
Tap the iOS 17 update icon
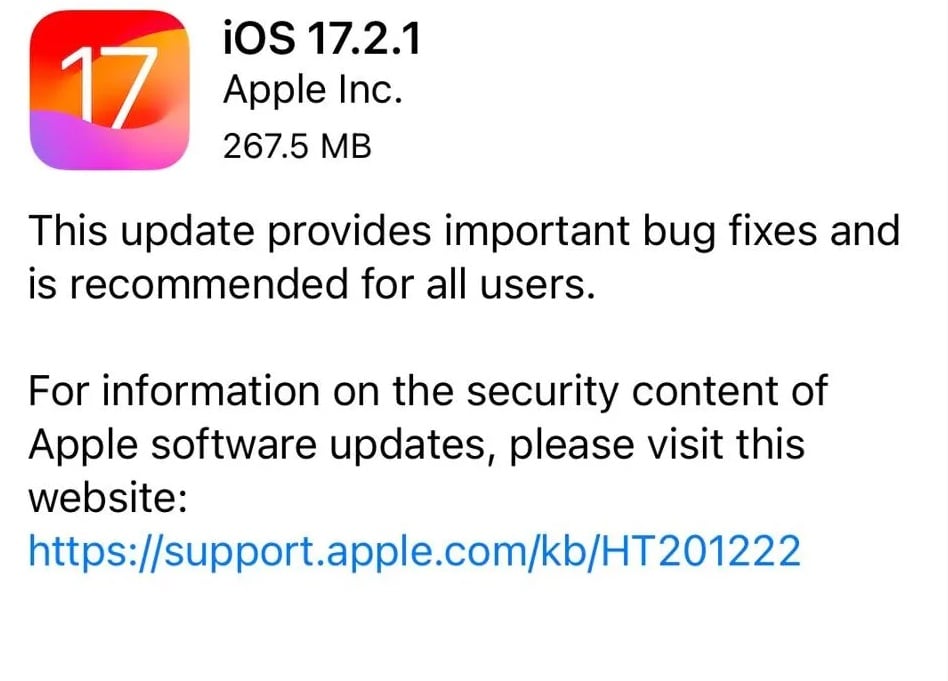[109, 90]
